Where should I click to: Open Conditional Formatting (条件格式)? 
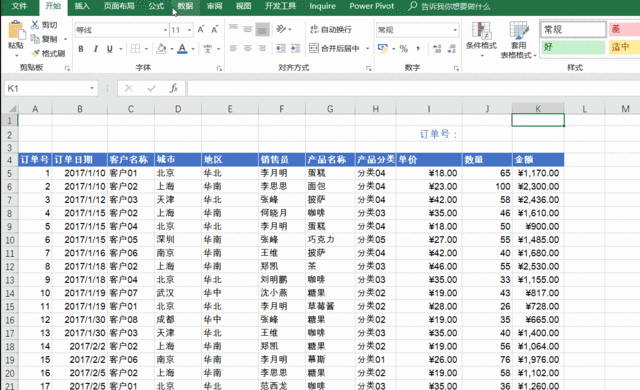481,39
